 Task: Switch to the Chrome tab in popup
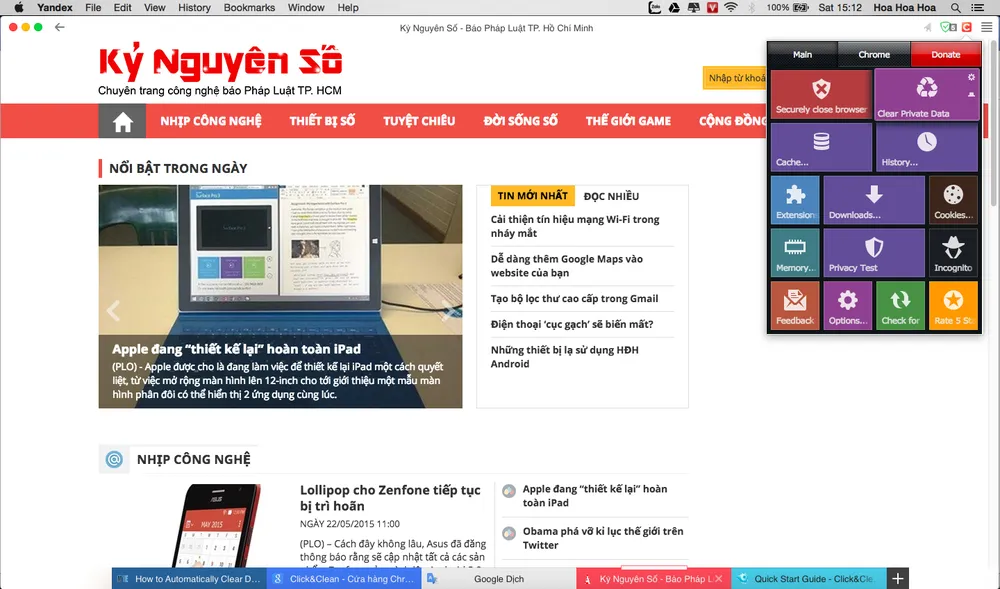(x=873, y=55)
